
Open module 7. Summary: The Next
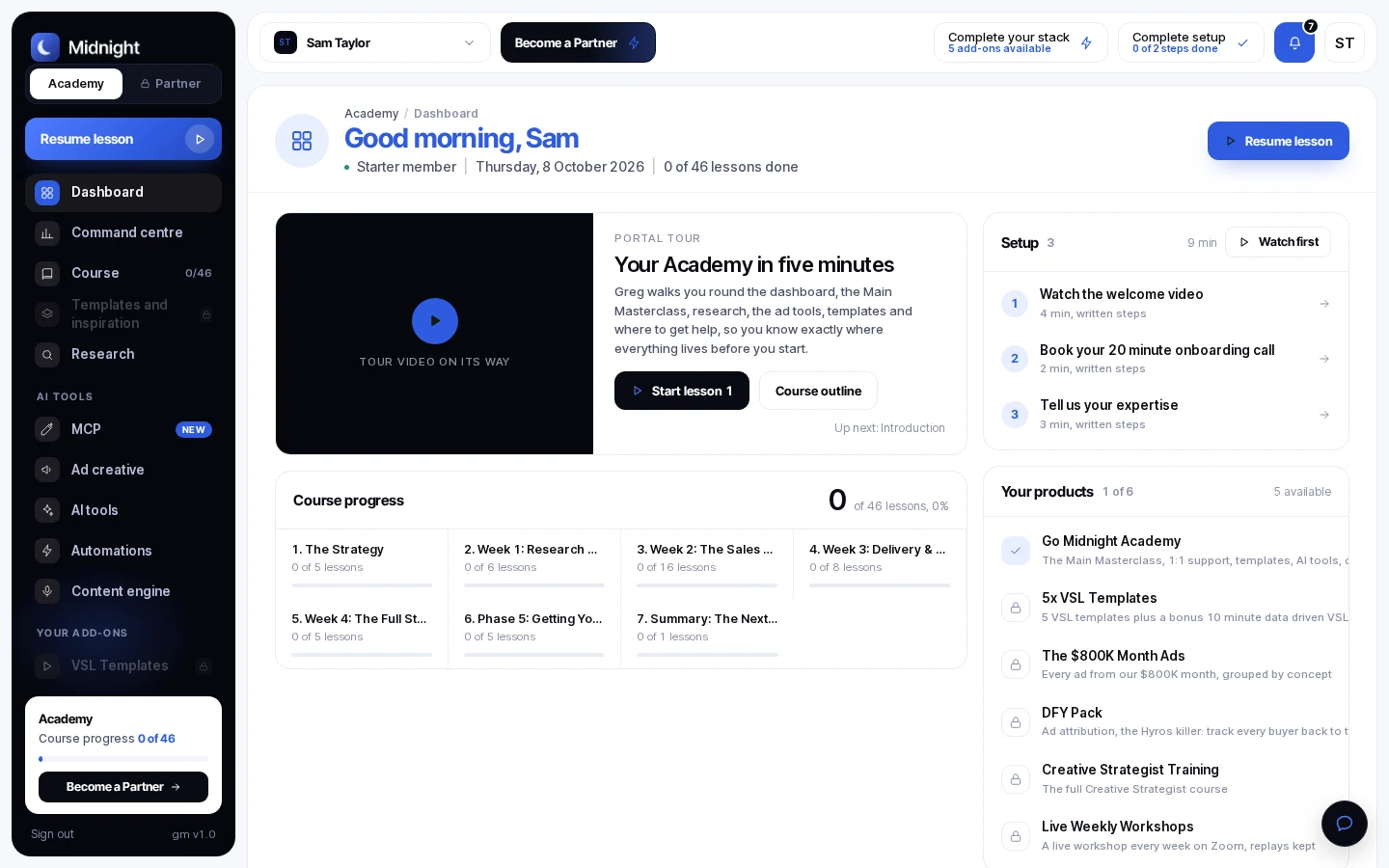[x=707, y=634]
